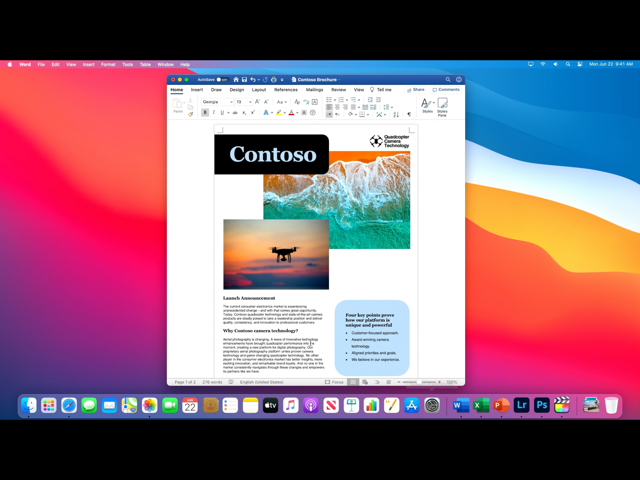
Task: Open numbered list dropdown arrow
Action: coord(347,100)
